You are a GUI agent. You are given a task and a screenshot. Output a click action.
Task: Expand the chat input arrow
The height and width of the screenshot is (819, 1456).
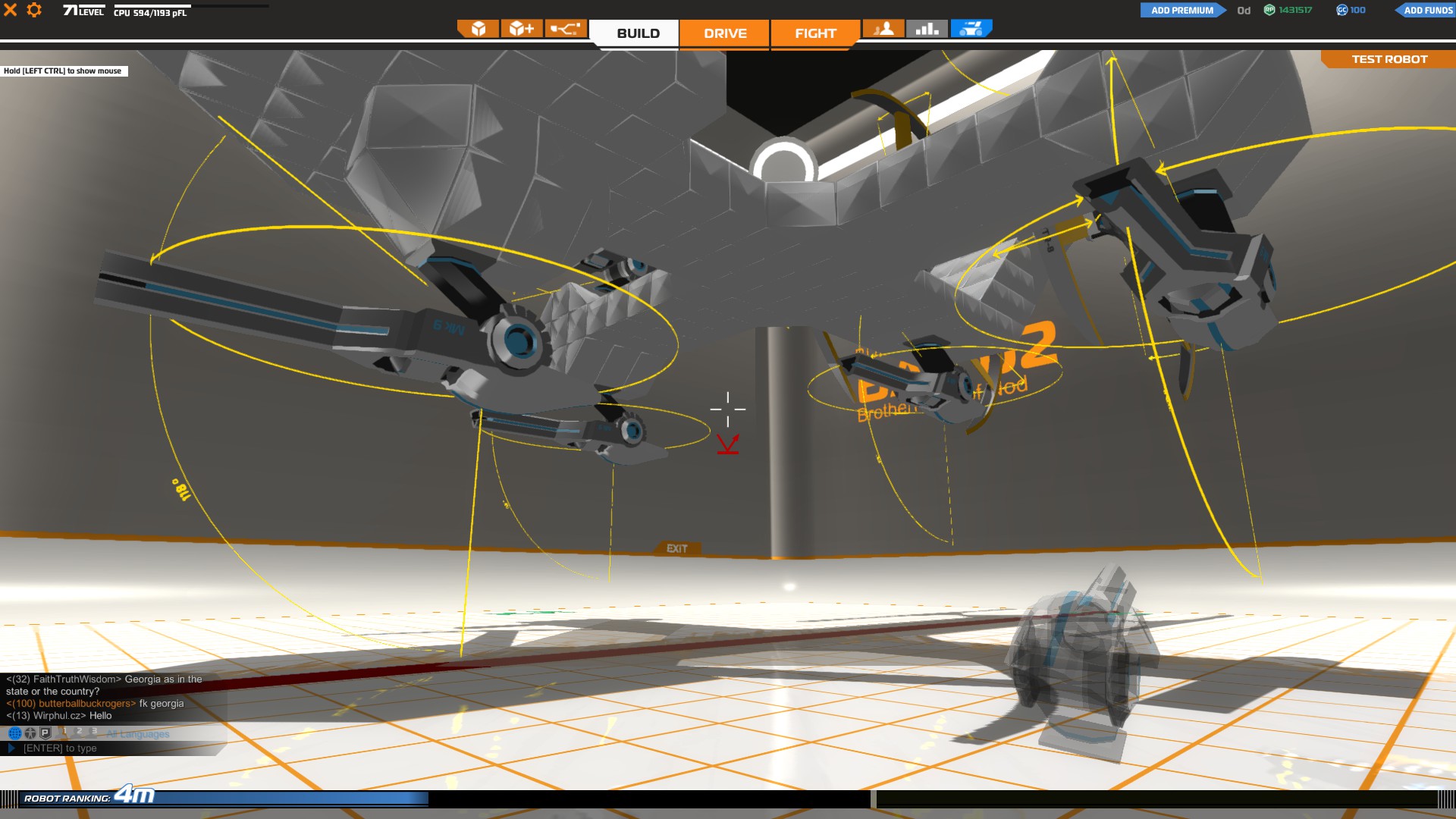pyautogui.click(x=11, y=748)
